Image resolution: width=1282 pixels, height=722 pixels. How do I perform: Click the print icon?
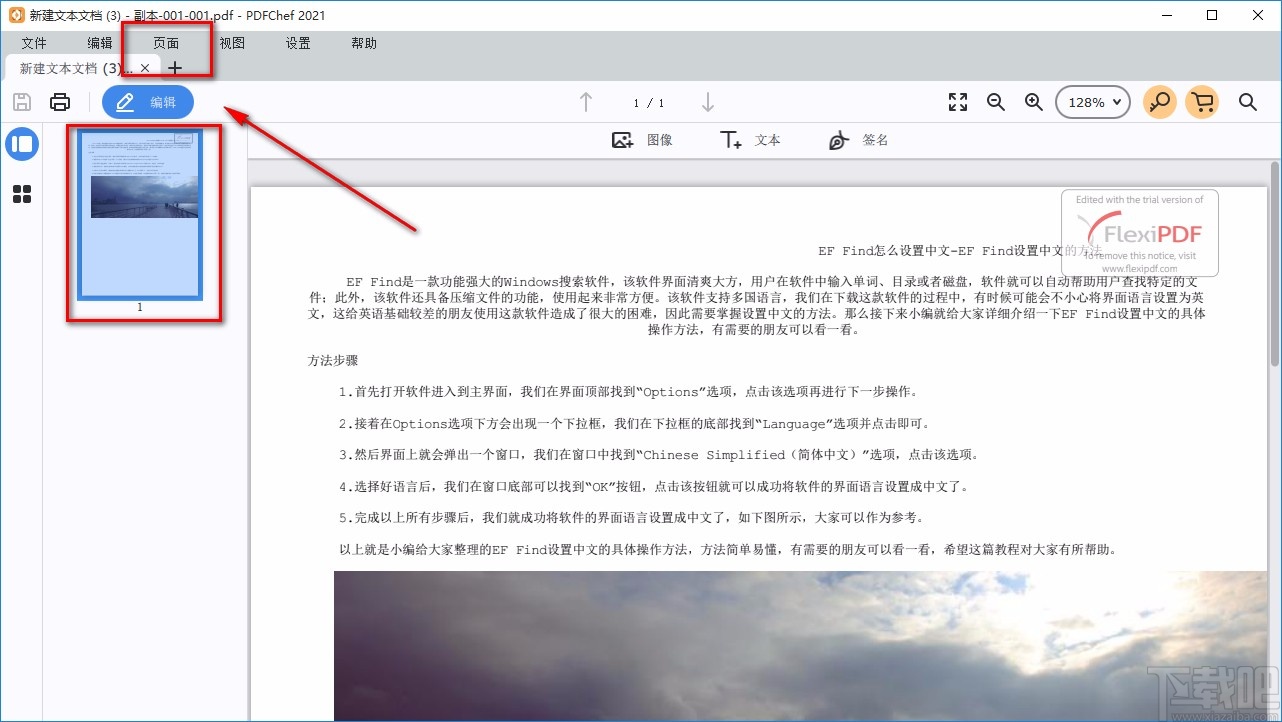coord(60,101)
